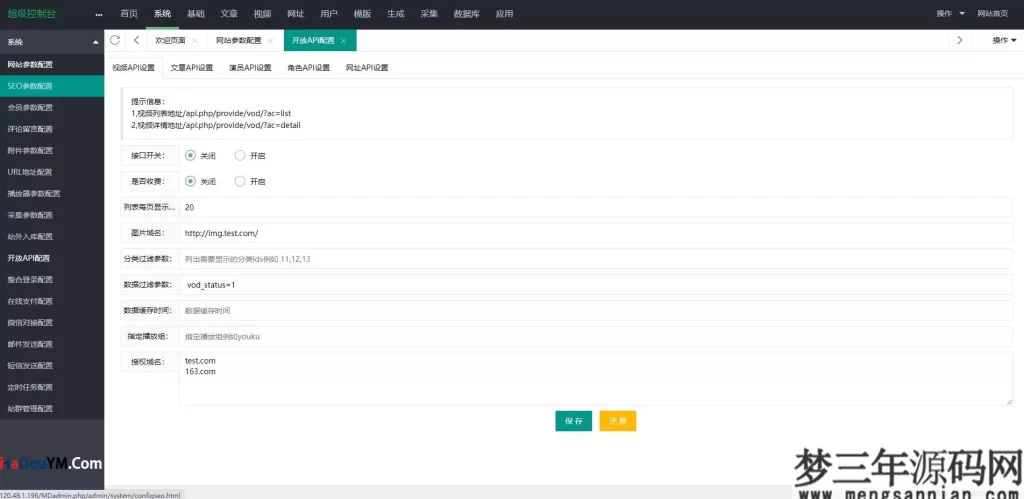Screen dimensions: 1024x499
Task: Open 播放器参数配置 in the sidebar
Action: point(35,193)
